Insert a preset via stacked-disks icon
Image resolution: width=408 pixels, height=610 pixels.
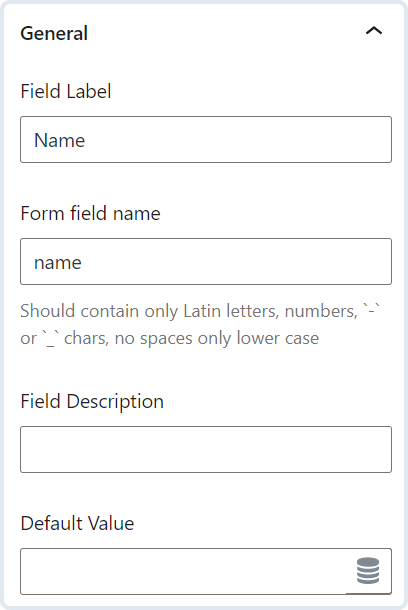[x=368, y=570]
